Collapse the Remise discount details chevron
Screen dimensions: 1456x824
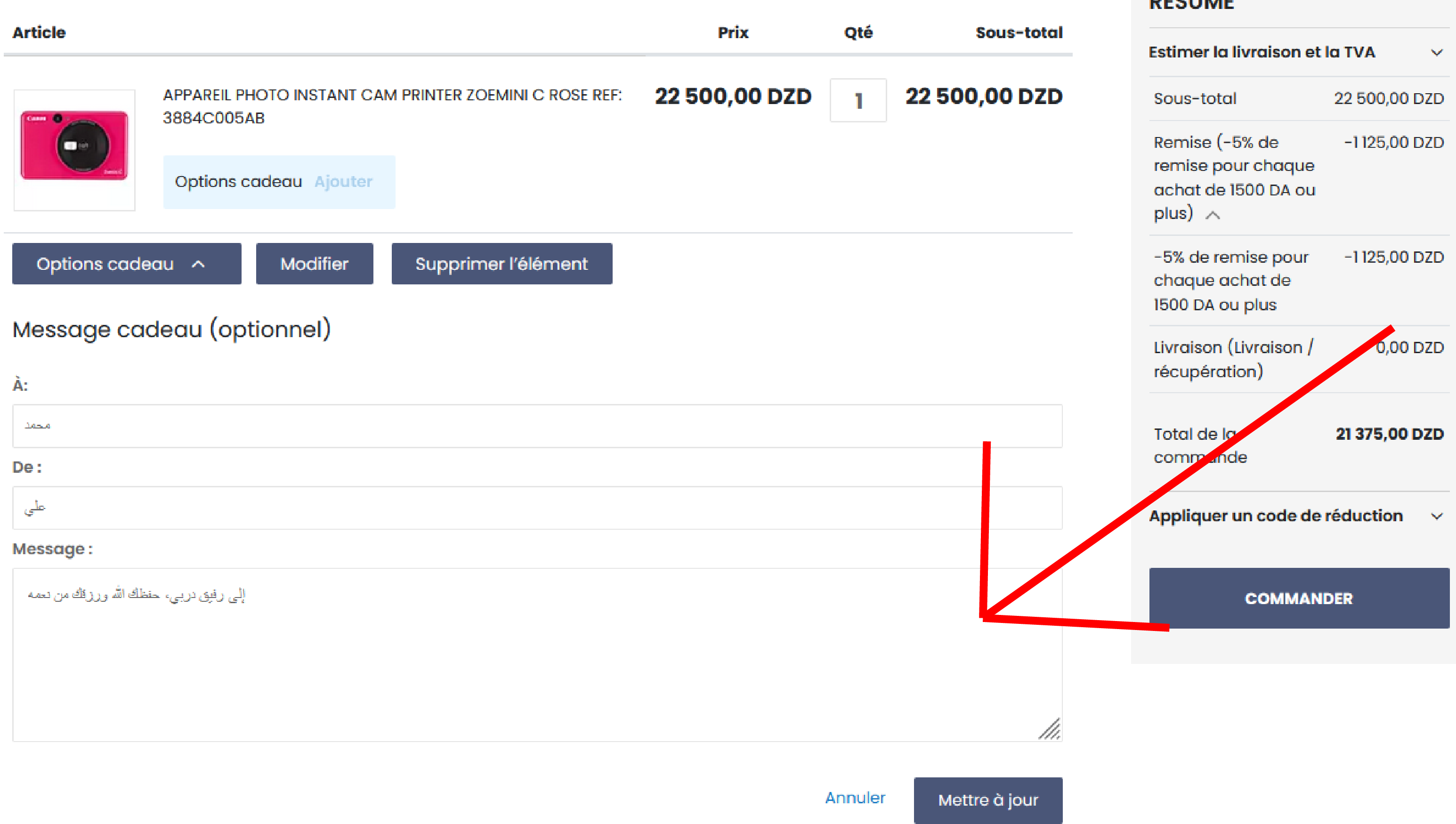tap(1212, 215)
